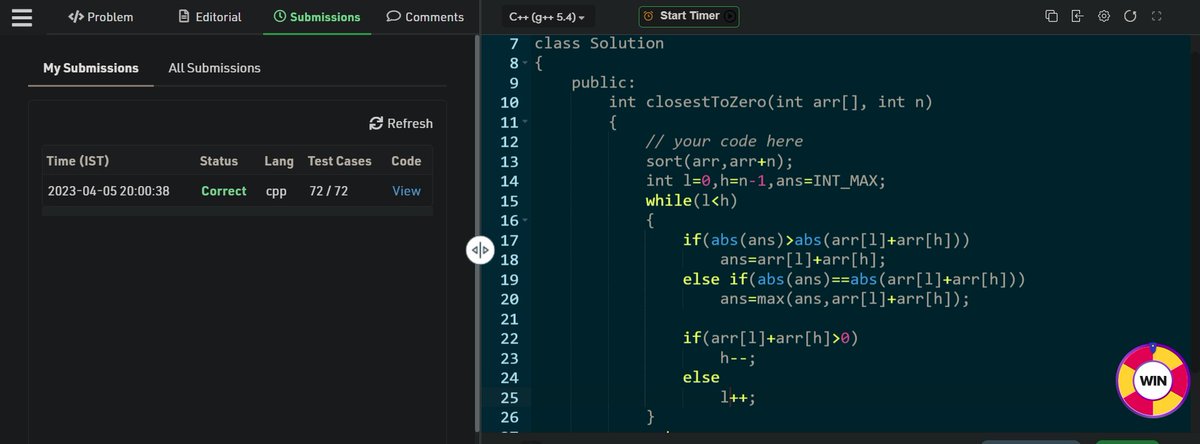
Task: Refresh the submissions list
Action: tap(401, 123)
